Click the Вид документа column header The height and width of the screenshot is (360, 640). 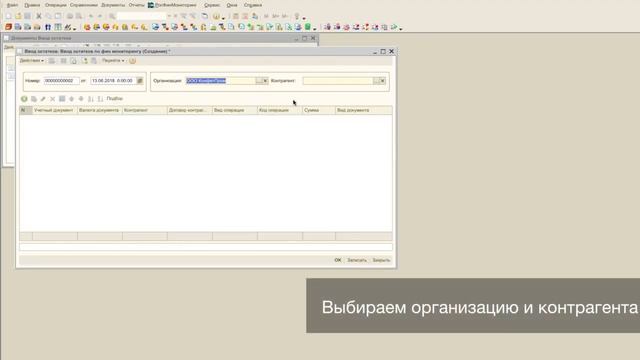364,110
